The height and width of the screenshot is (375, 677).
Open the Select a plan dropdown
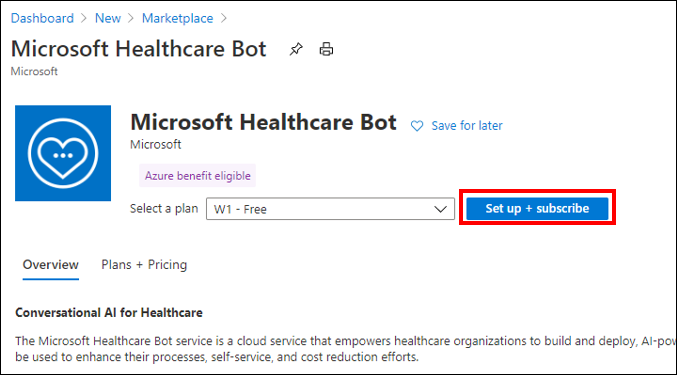(330, 209)
